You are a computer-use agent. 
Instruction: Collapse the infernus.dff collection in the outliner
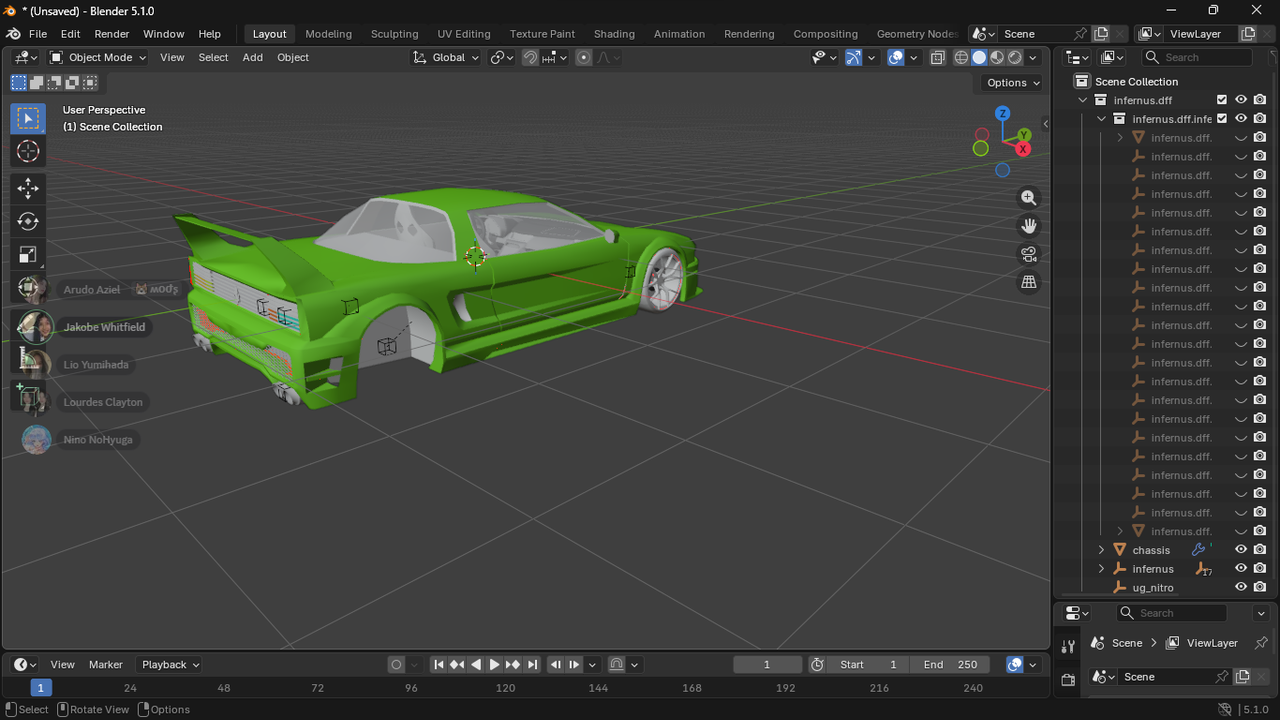click(1083, 100)
